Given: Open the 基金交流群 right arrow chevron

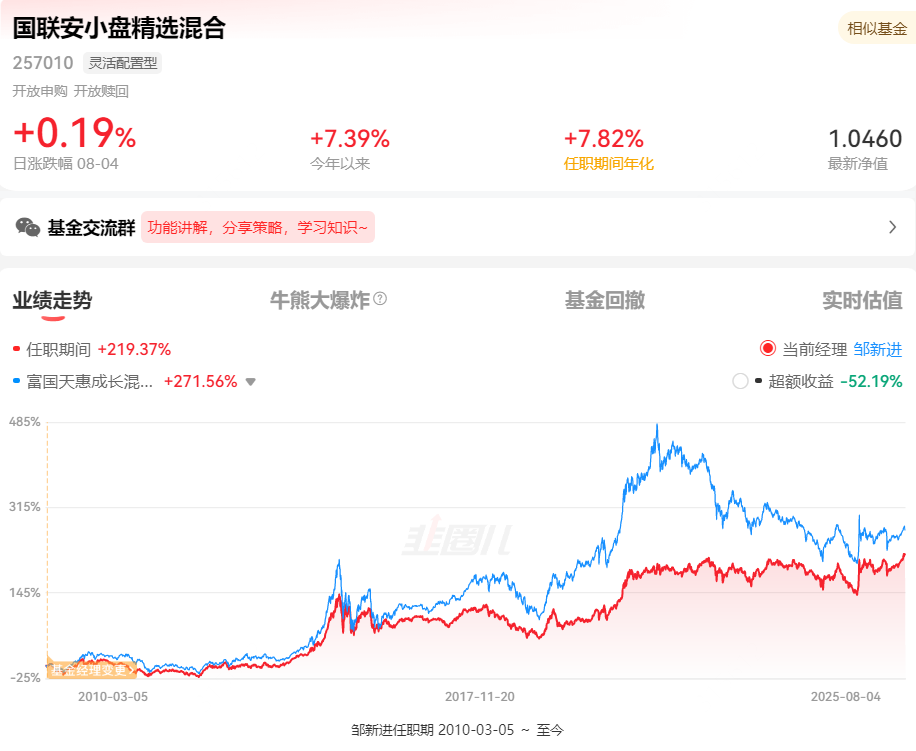Looking at the screenshot, I should [892, 227].
